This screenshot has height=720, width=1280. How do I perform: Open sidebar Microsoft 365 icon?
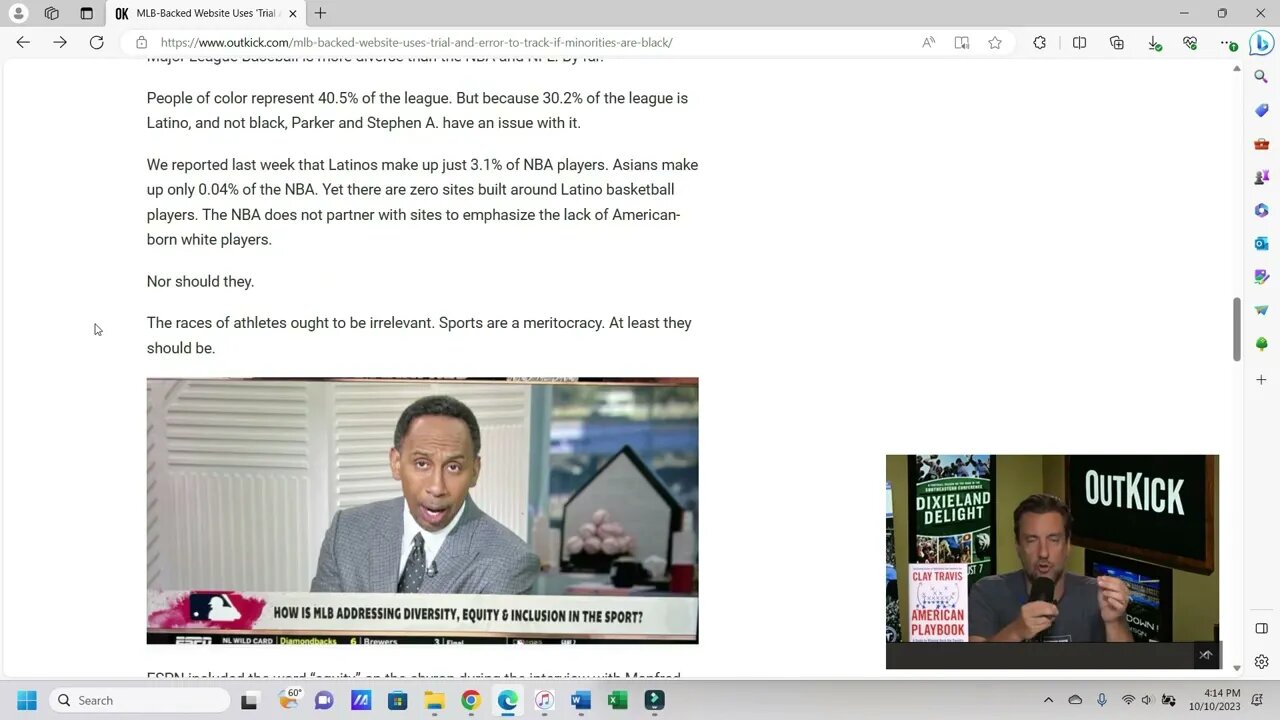click(x=1261, y=210)
